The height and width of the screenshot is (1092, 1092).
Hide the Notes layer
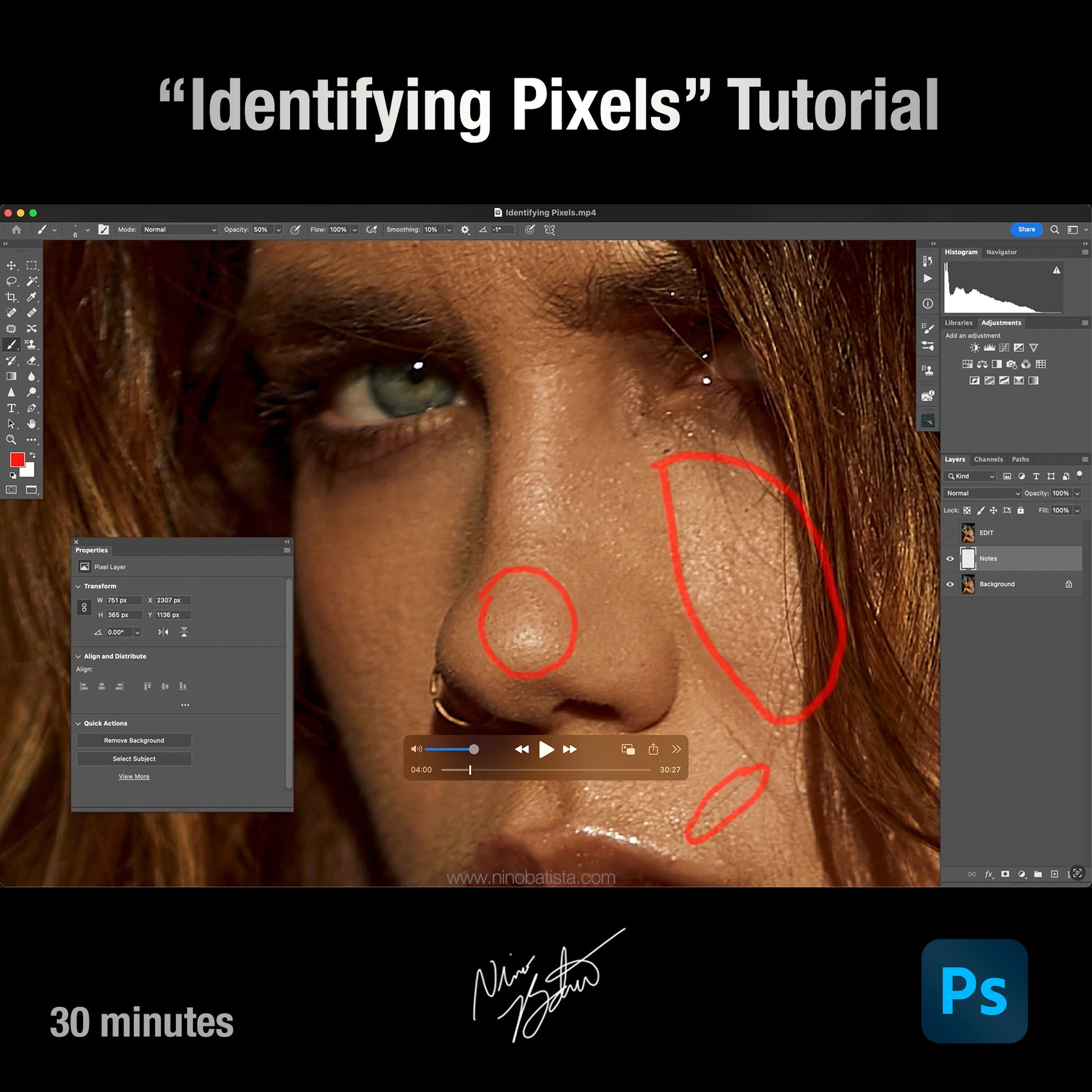point(950,558)
